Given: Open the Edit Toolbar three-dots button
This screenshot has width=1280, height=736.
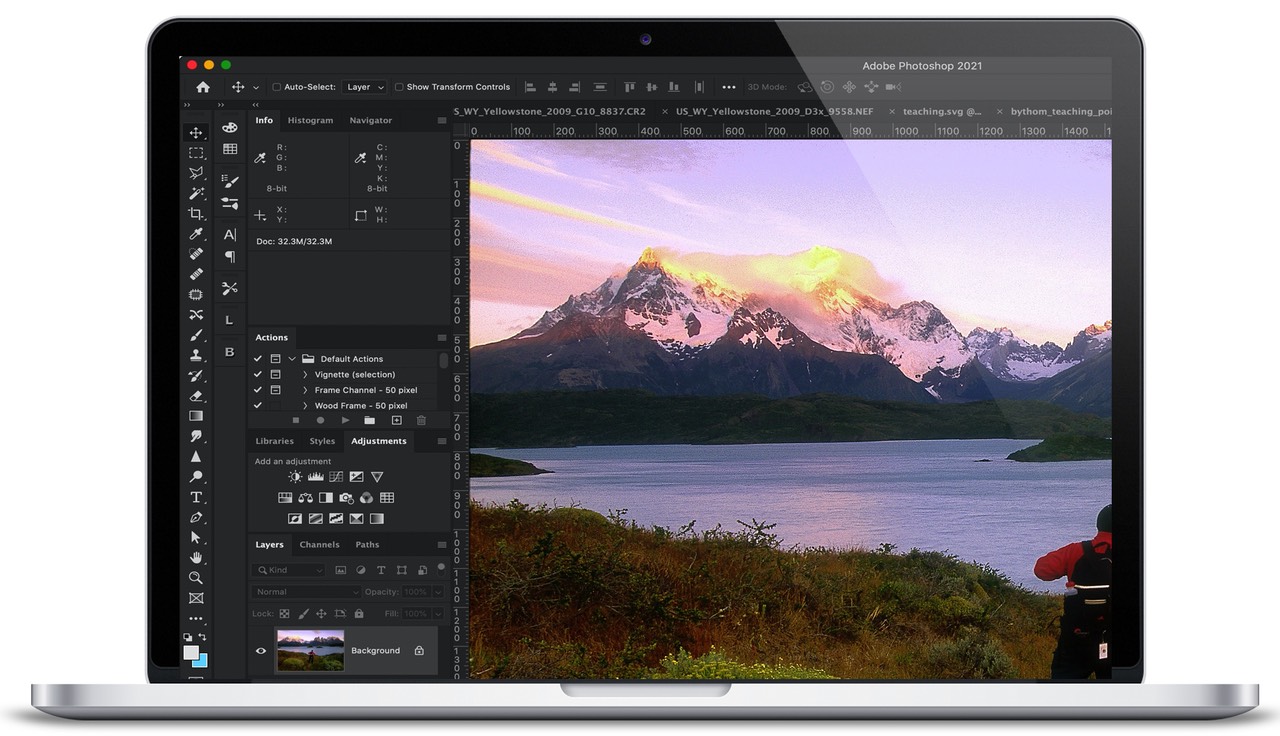Looking at the screenshot, I should tap(196, 619).
